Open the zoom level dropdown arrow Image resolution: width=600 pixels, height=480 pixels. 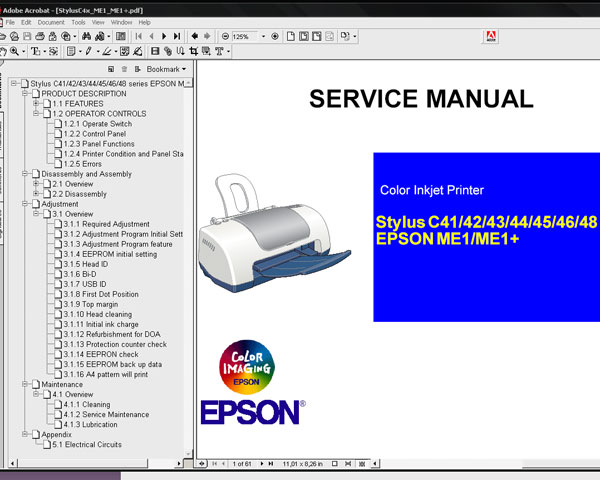pos(263,36)
